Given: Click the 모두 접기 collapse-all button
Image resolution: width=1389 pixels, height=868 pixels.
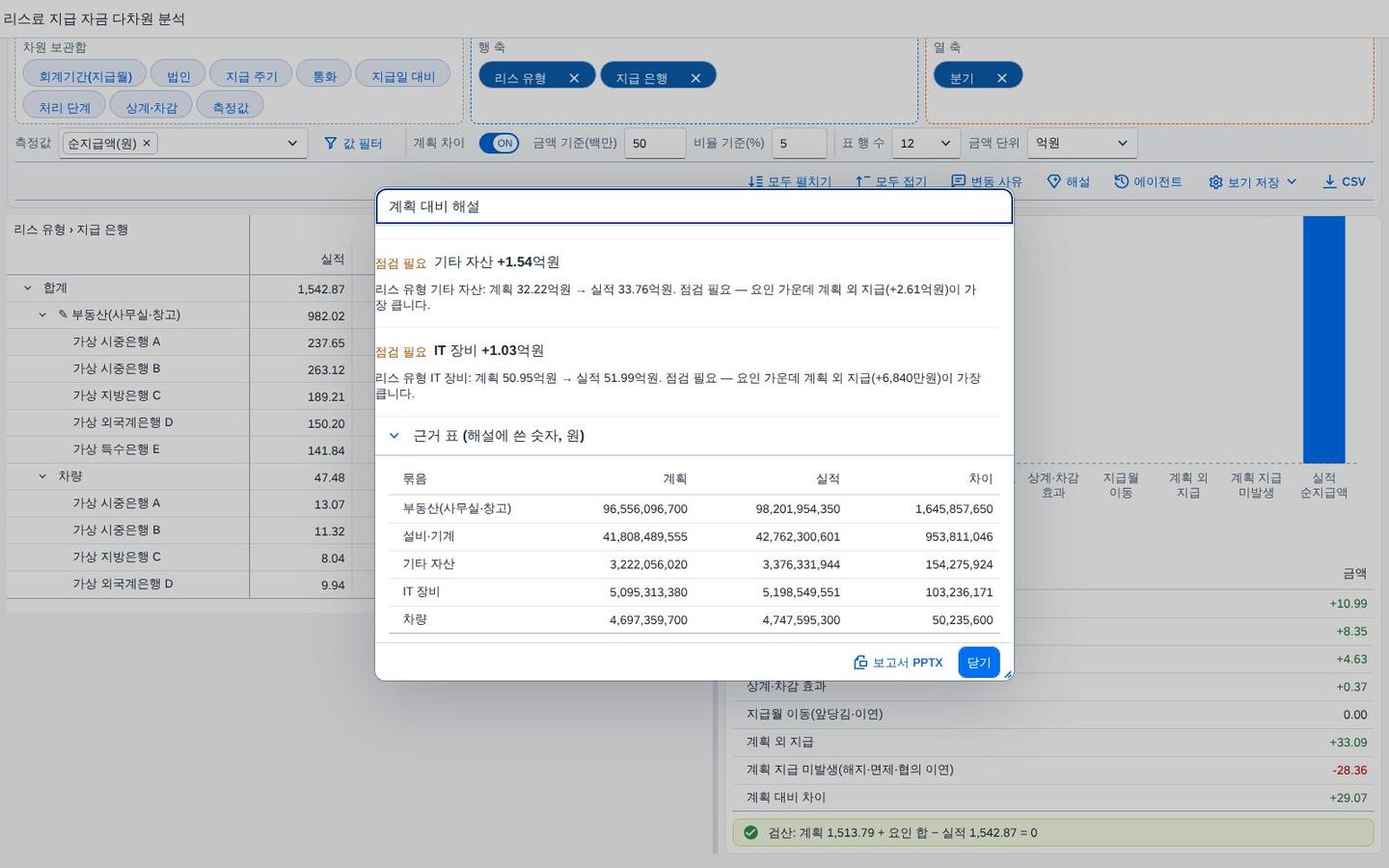Looking at the screenshot, I should (x=890, y=181).
